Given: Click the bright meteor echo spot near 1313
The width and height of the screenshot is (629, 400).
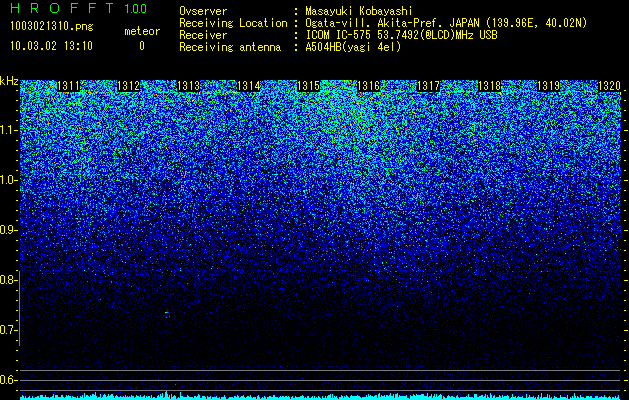Looking at the screenshot, I should pyautogui.click(x=167, y=314).
